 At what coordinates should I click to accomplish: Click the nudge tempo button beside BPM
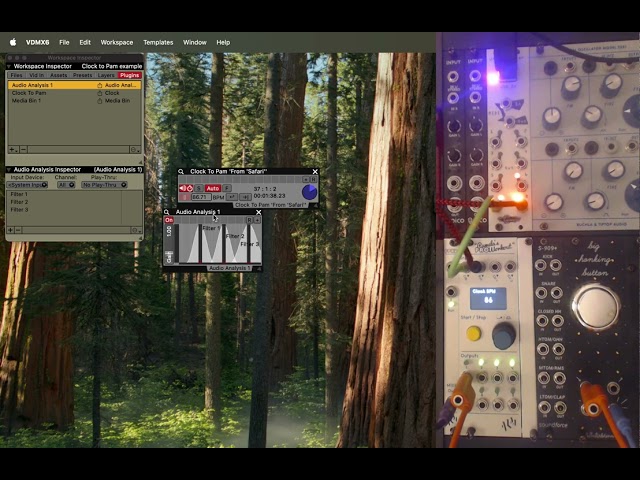(245, 197)
